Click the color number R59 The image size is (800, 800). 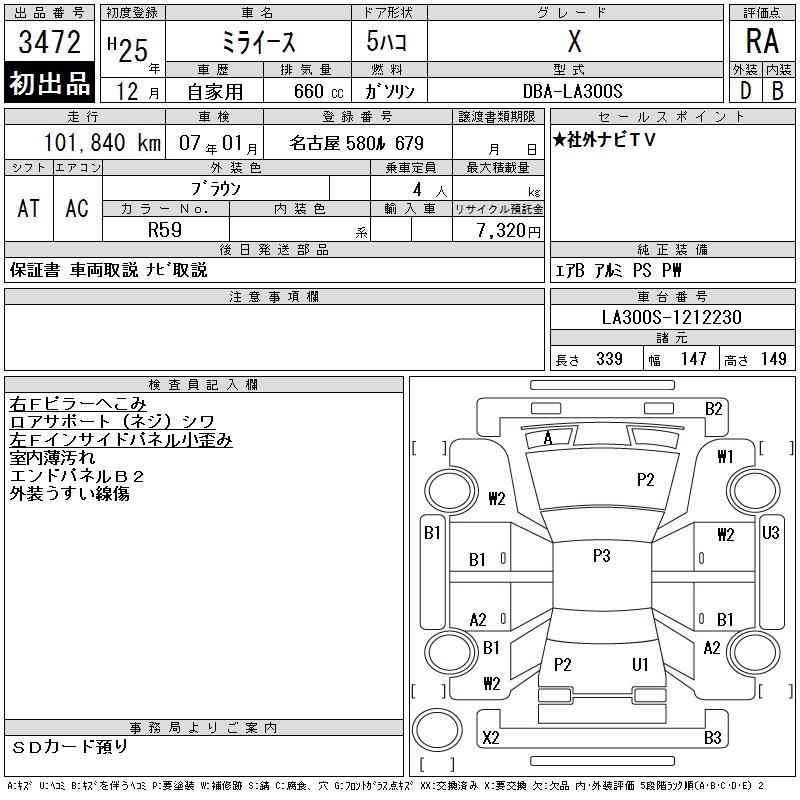point(165,230)
